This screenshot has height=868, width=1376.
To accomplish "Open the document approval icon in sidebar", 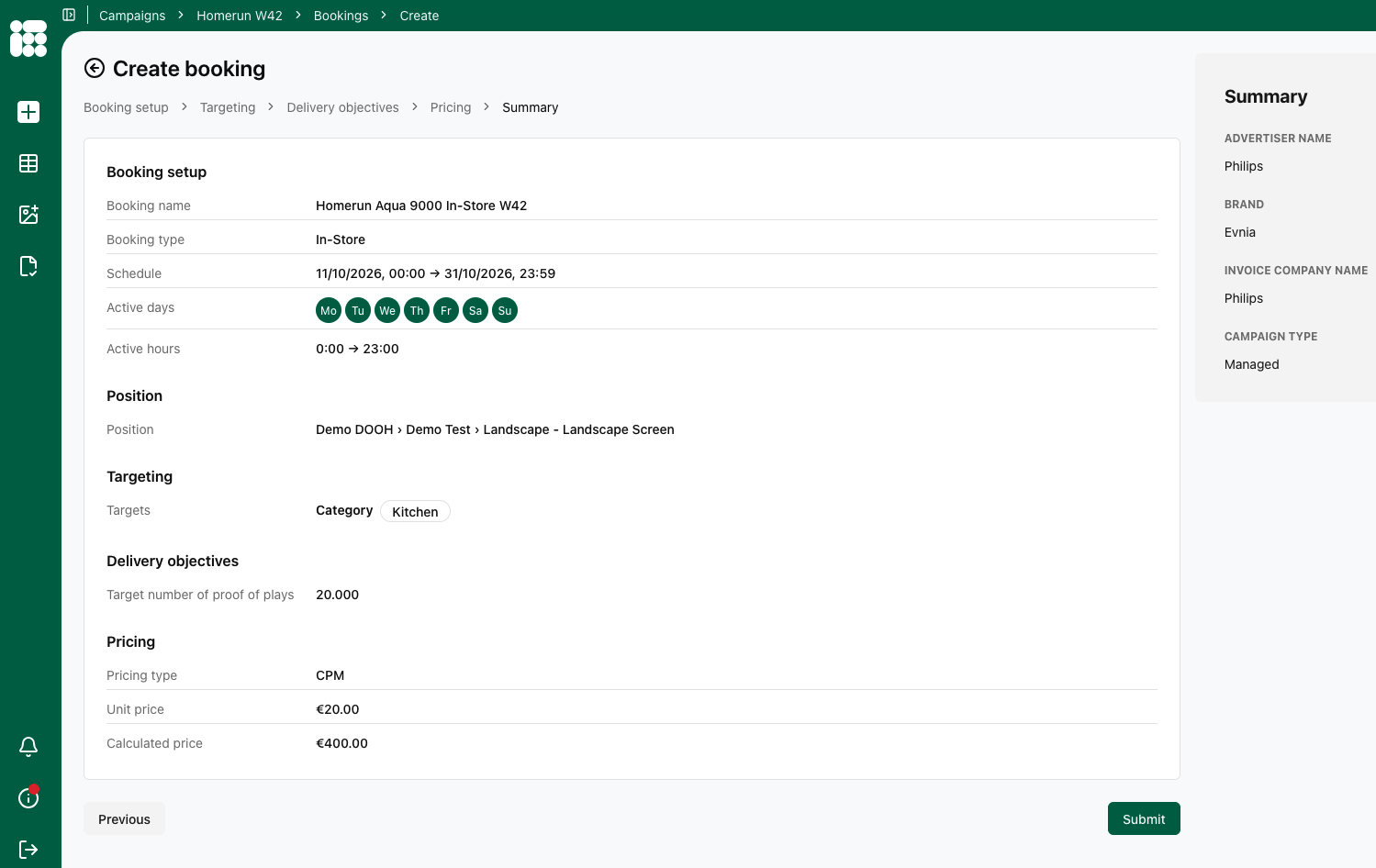I will [28, 266].
